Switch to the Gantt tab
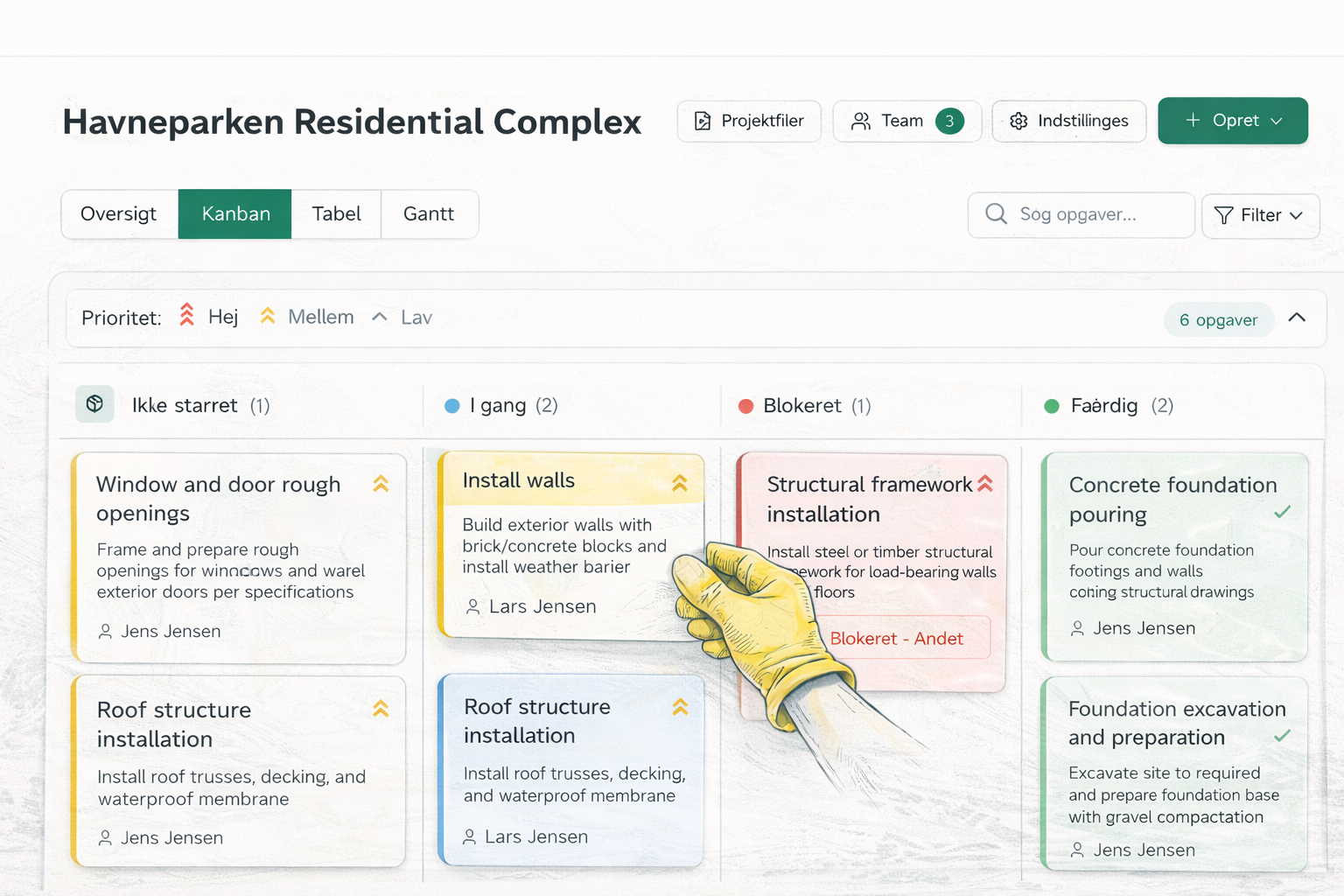 [429, 214]
